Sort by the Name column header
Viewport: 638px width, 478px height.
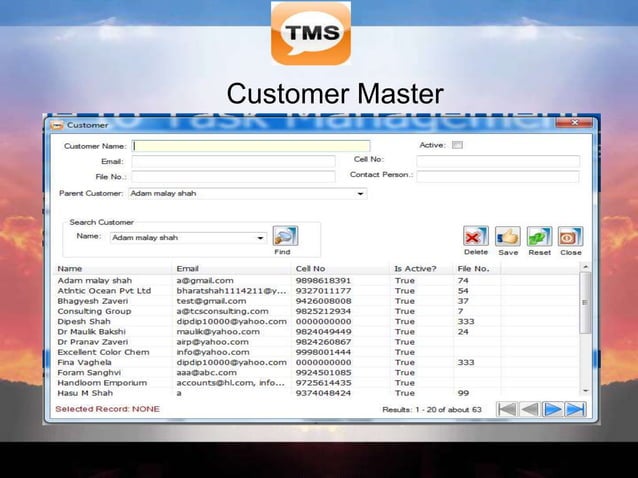[113, 269]
